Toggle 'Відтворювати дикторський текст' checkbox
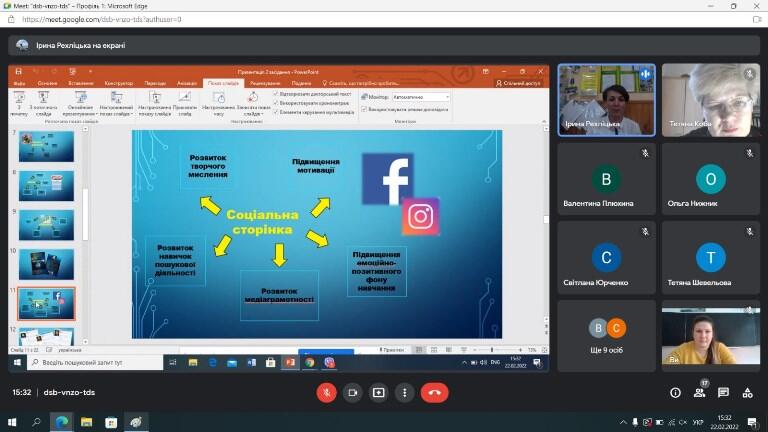 (276, 94)
